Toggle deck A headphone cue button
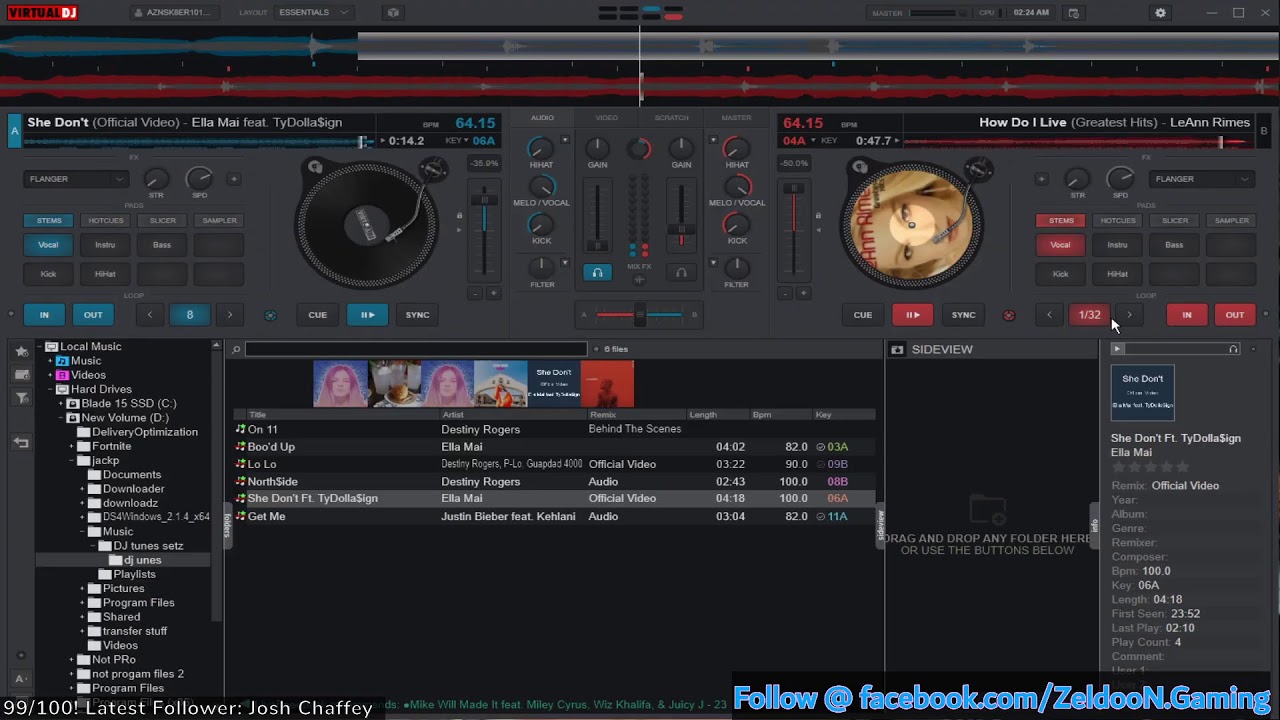The image size is (1280, 720). coord(597,272)
